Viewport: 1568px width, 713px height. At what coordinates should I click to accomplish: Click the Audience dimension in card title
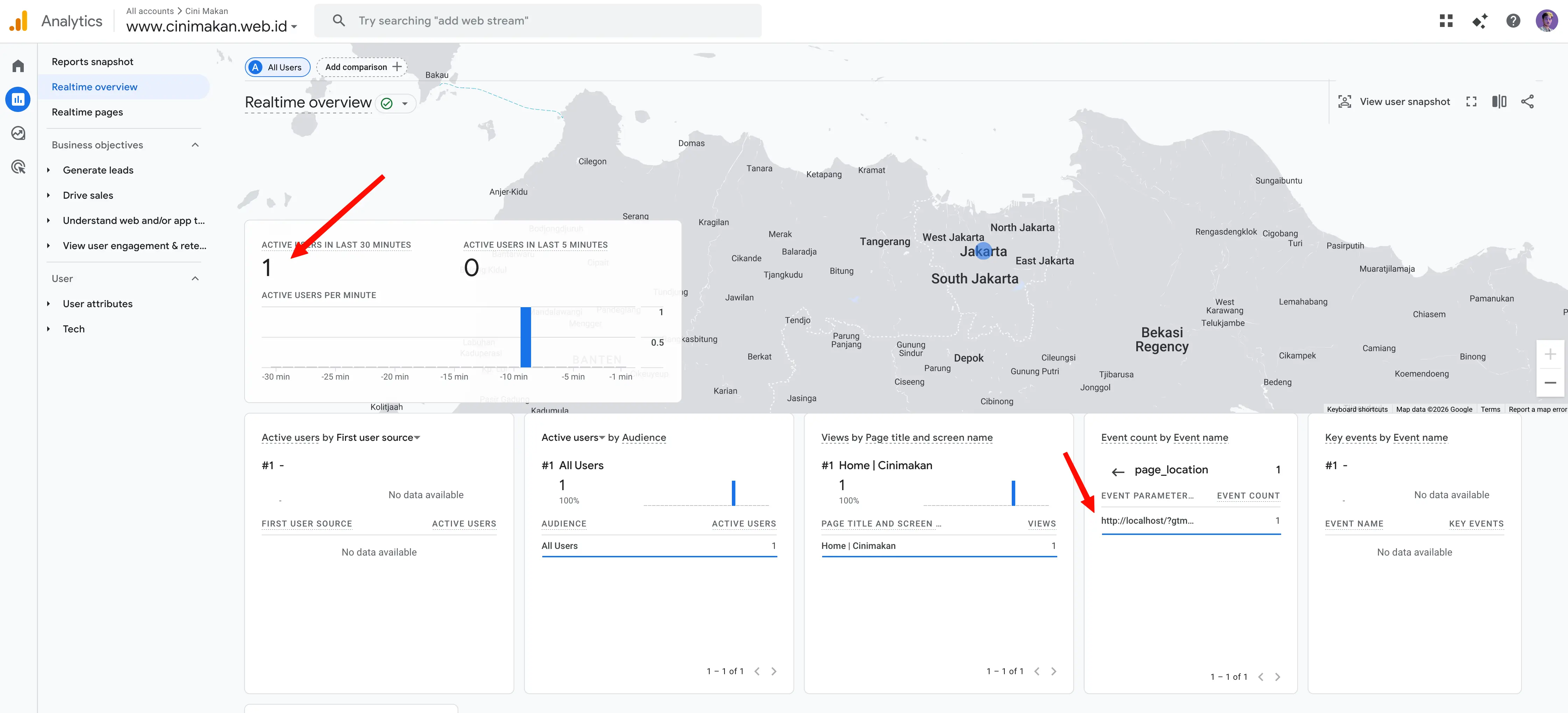pyautogui.click(x=644, y=438)
